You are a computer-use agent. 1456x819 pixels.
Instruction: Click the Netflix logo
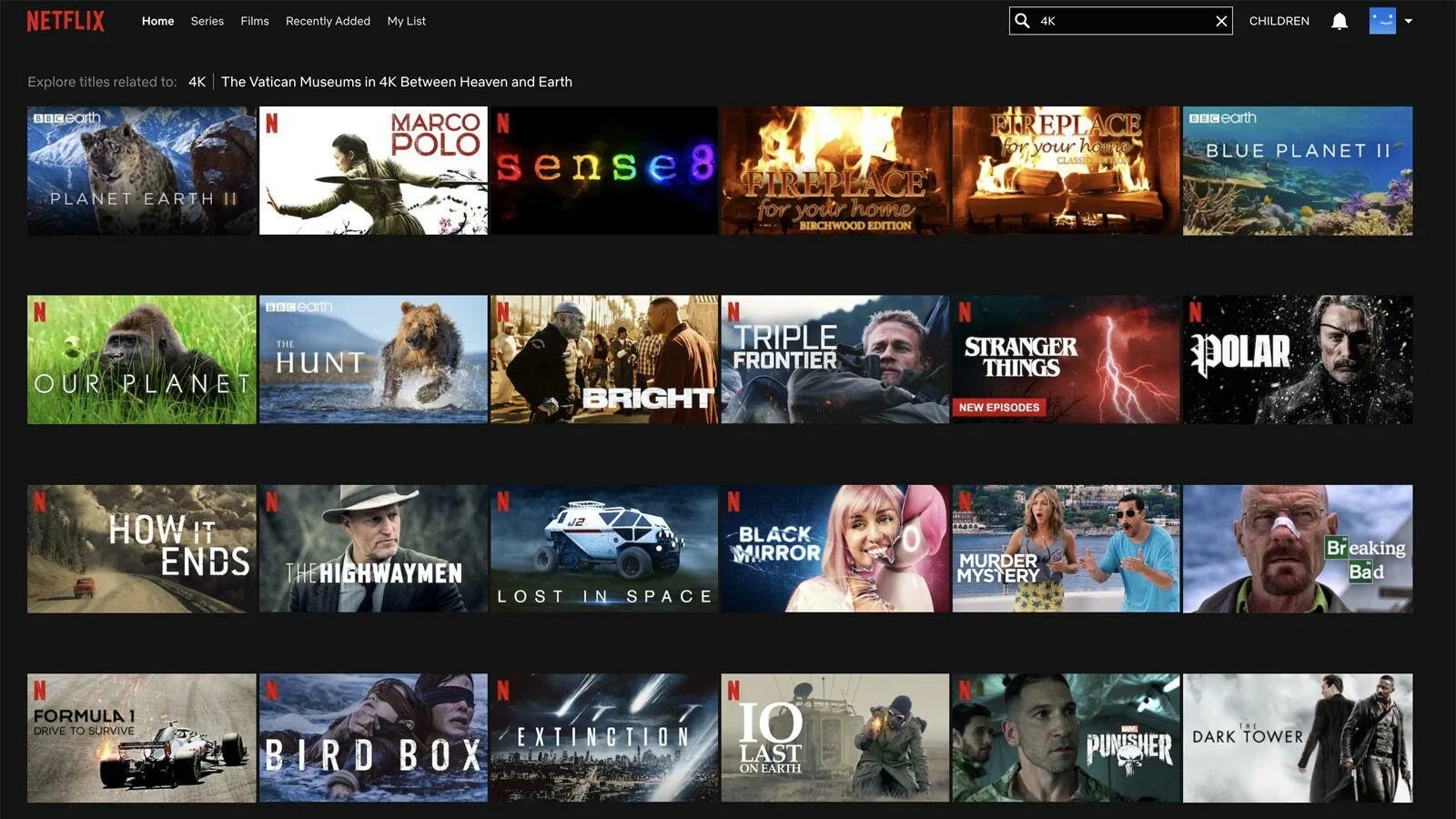66,21
